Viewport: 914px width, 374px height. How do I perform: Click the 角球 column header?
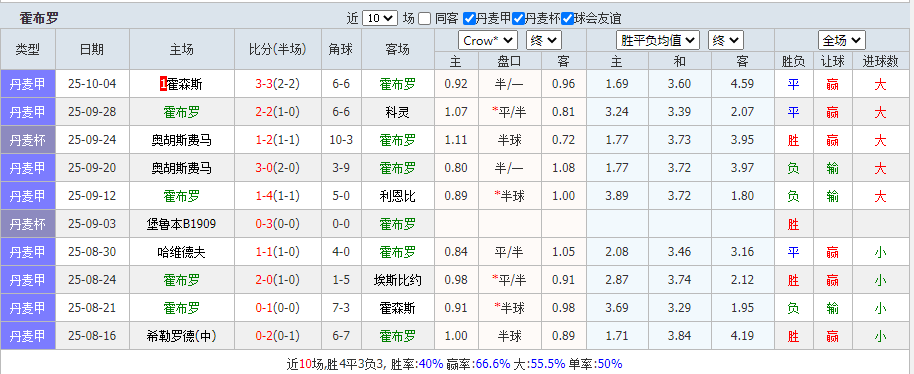click(x=341, y=50)
